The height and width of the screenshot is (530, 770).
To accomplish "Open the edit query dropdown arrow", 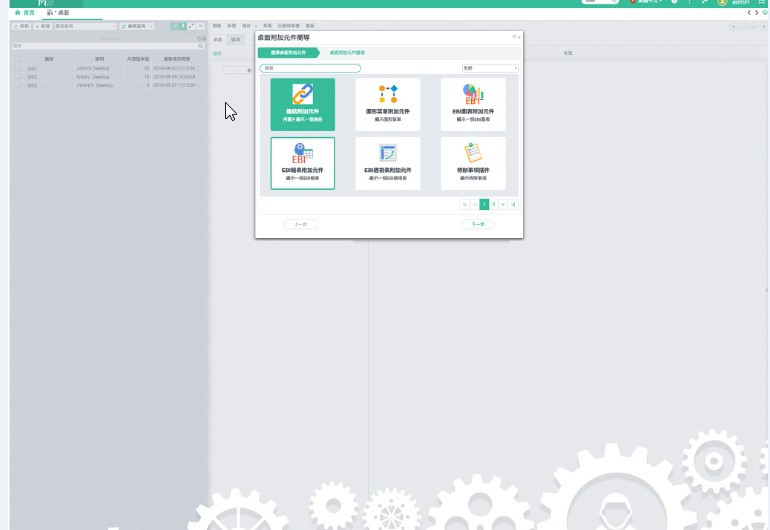I will click(151, 26).
